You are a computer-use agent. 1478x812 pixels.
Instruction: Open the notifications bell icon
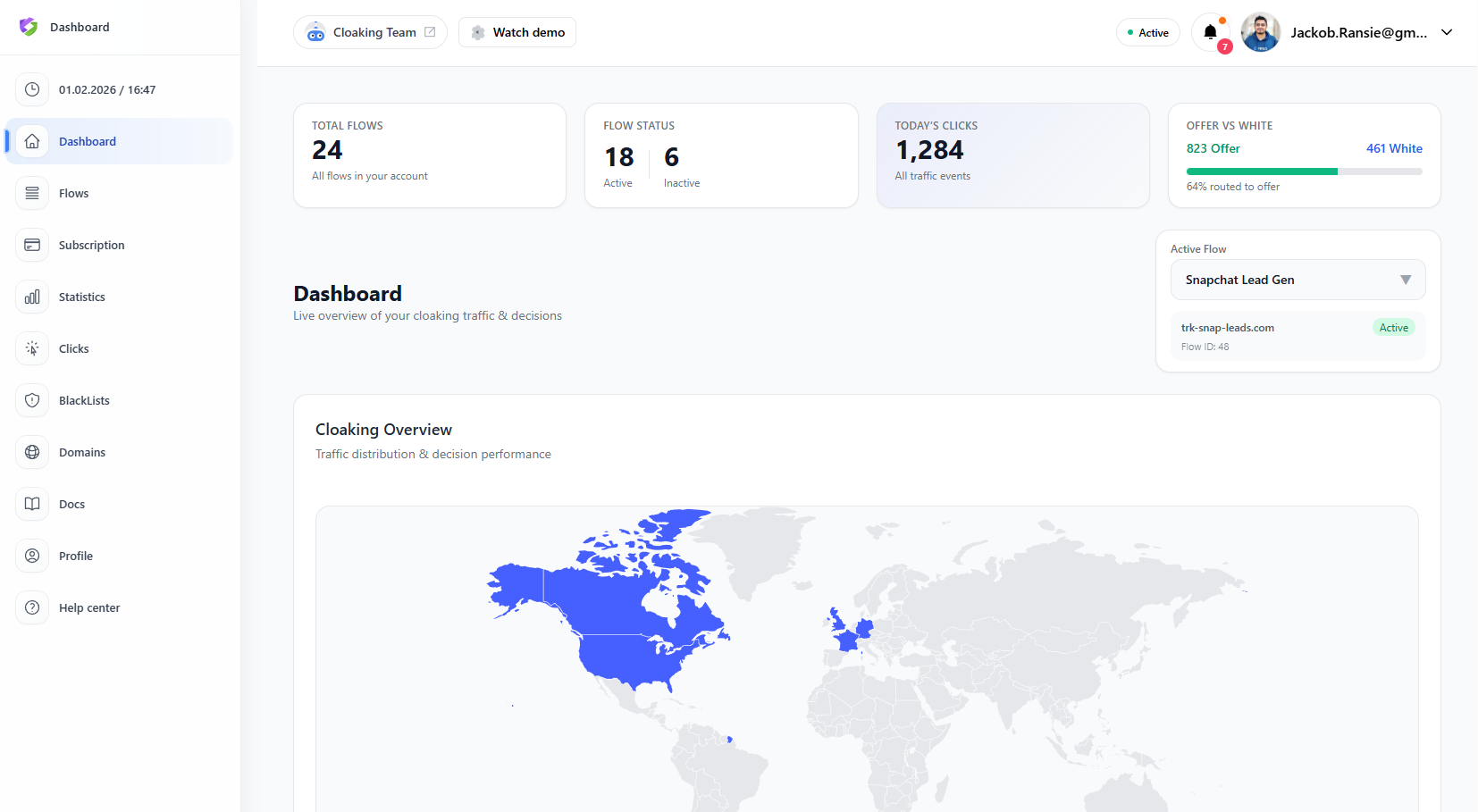pyautogui.click(x=1211, y=33)
